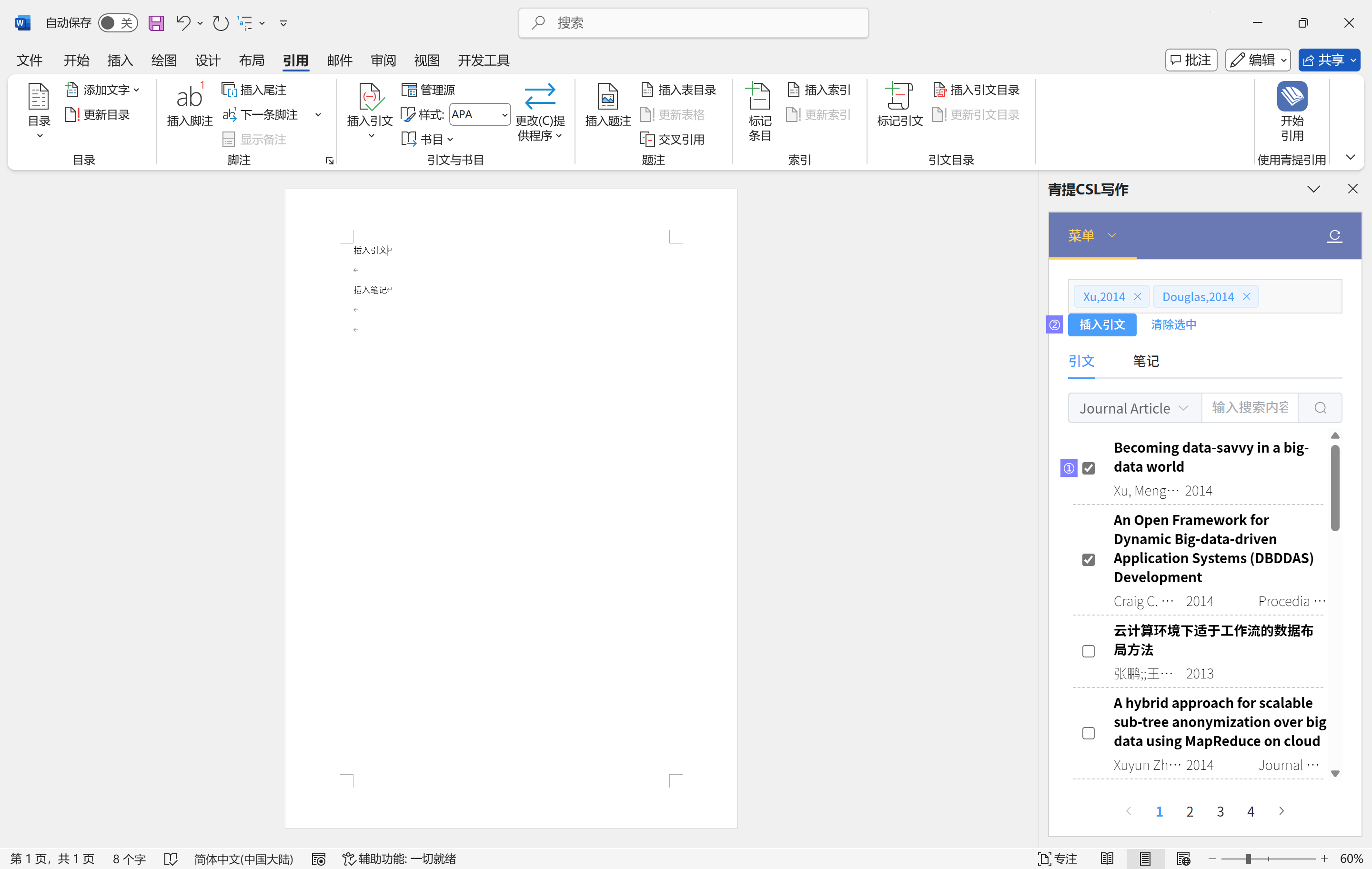Click the 输入搜索内容 search field
Screen dimensions: 1372x869
point(1250,408)
